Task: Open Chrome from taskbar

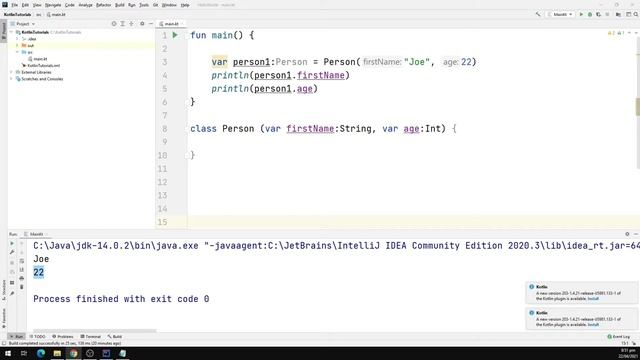Action: tap(73, 353)
